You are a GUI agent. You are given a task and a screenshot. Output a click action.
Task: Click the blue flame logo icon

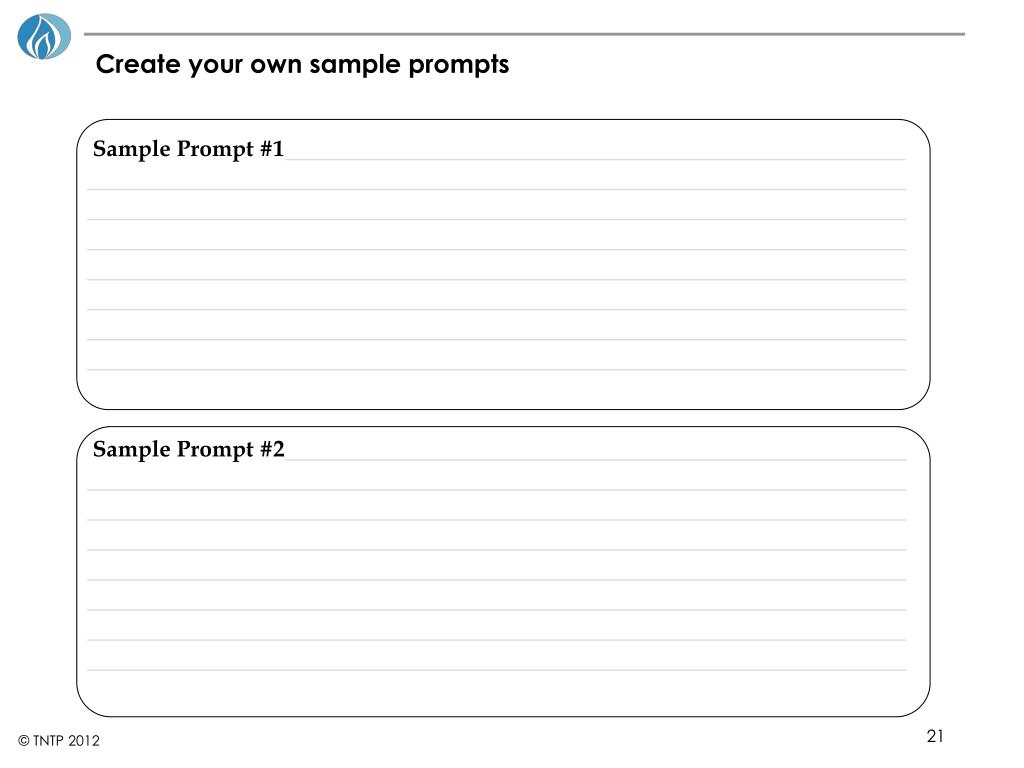[x=44, y=37]
